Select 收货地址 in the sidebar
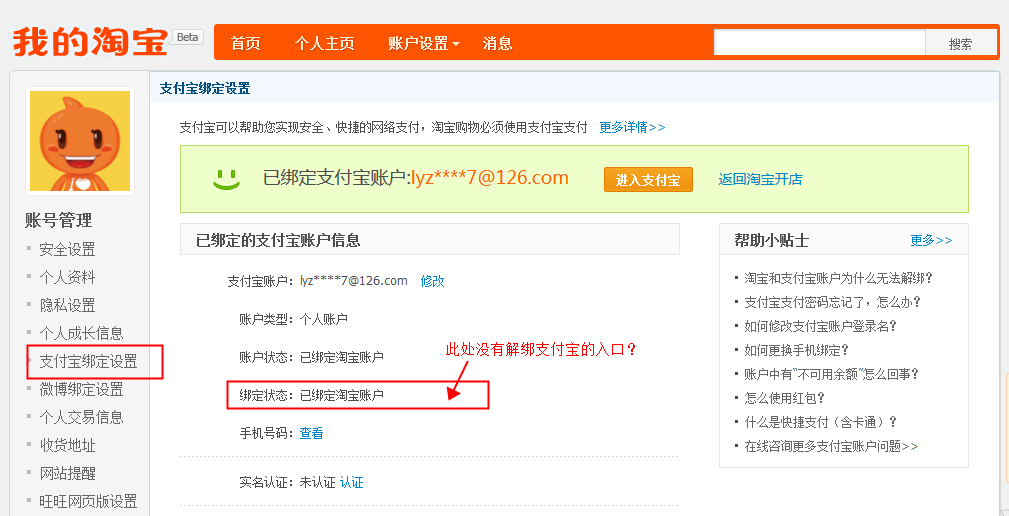The width and height of the screenshot is (1009, 516). click(67, 445)
